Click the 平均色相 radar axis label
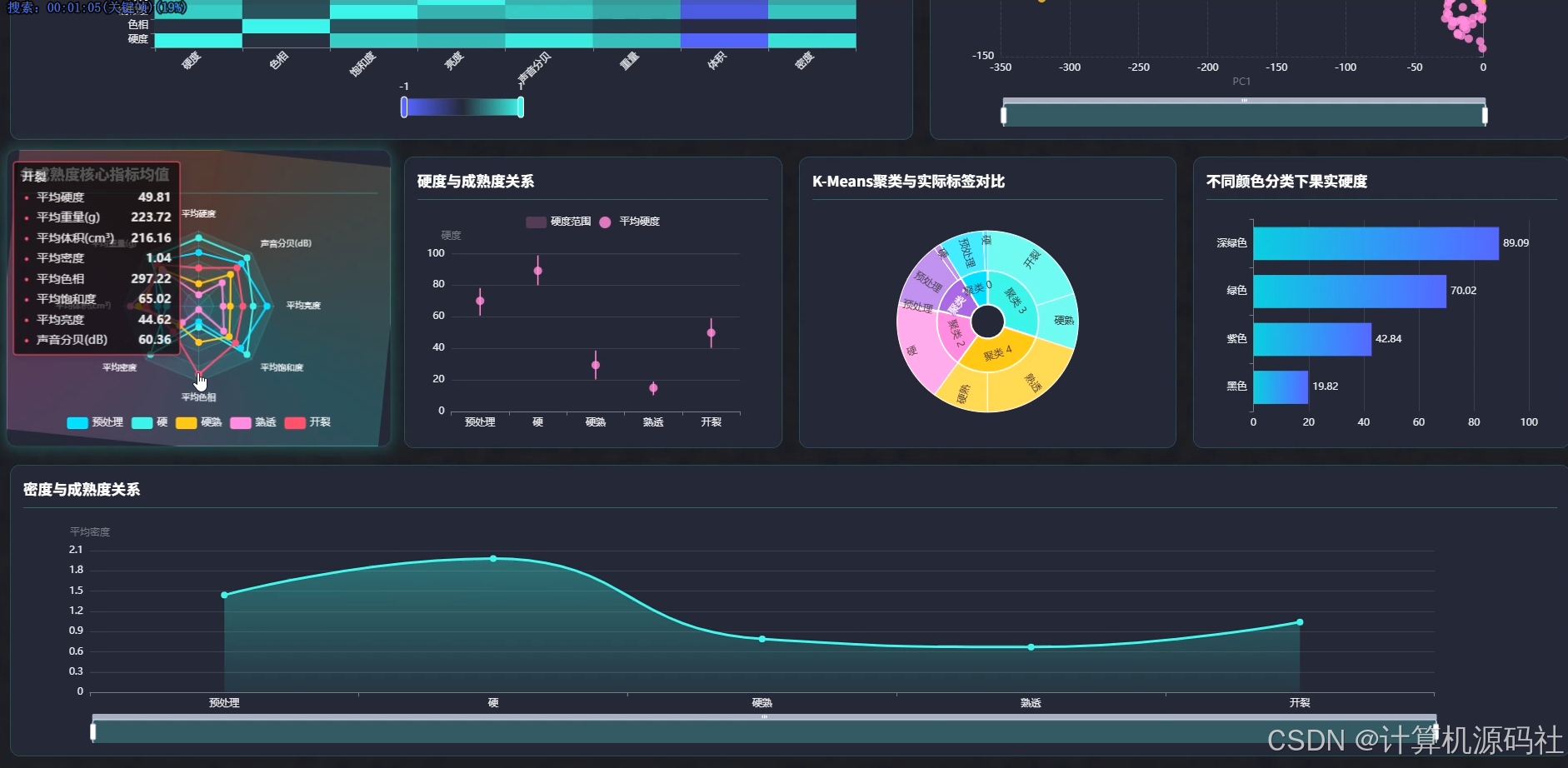Image resolution: width=1568 pixels, height=768 pixels. [199, 397]
